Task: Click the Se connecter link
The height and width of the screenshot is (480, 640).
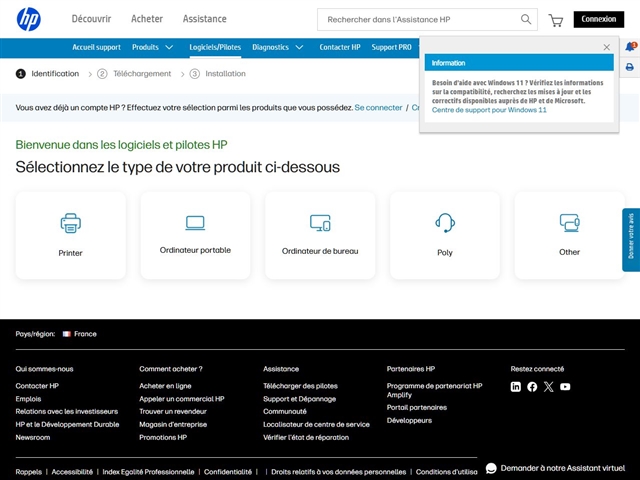Action: 378,108
